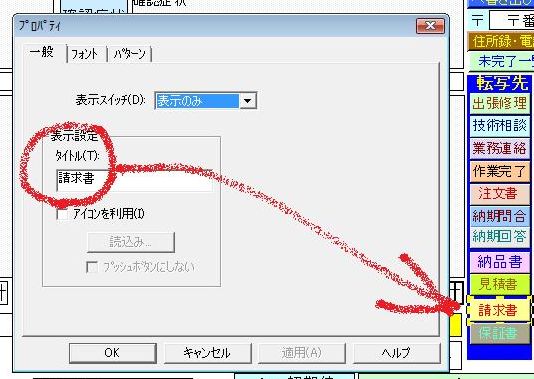The height and width of the screenshot is (379, 534).
Task: Select the 納品書 sidebar button
Action: pyautogui.click(x=499, y=262)
